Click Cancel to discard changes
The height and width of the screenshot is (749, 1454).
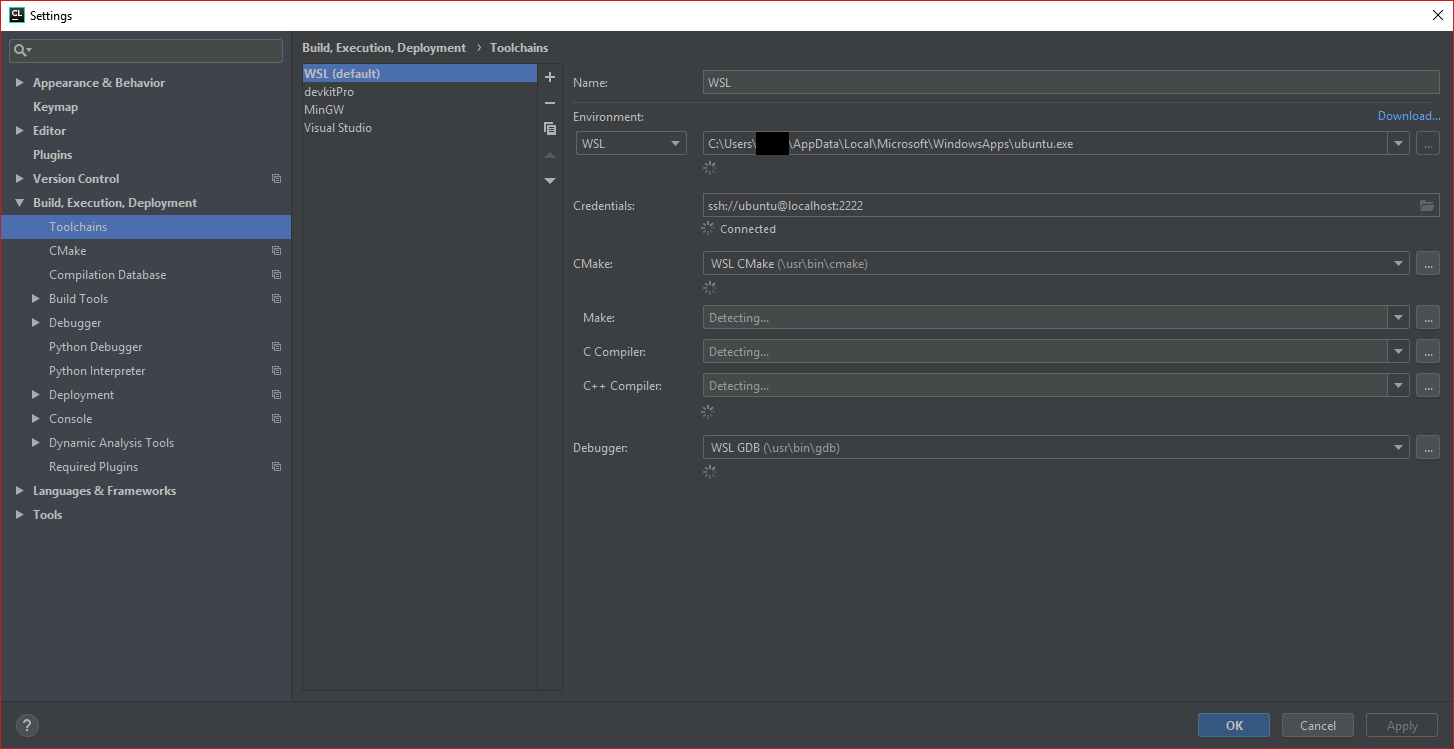click(1317, 726)
